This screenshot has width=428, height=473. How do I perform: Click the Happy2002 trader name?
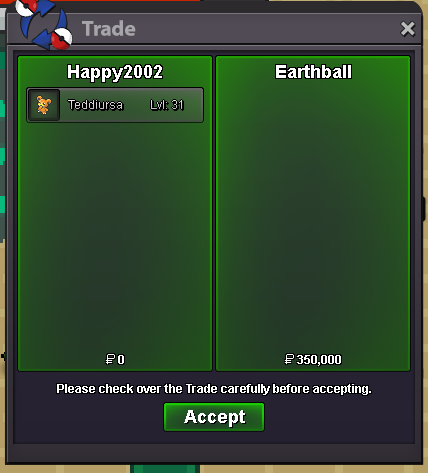click(115, 72)
